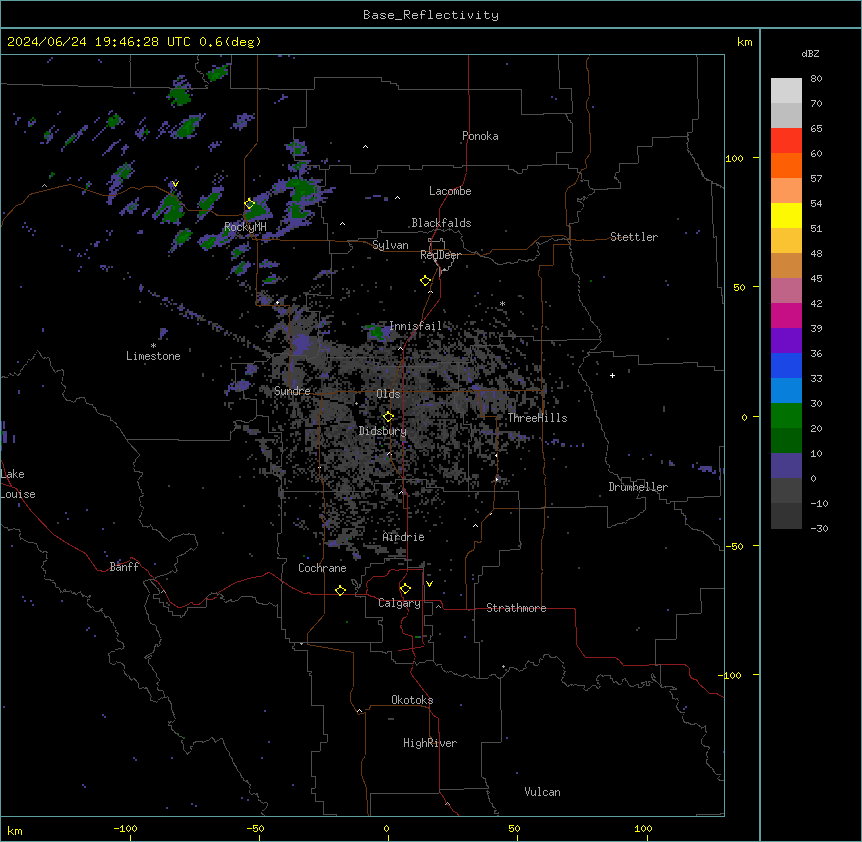Click the RockyMH label
862x842 pixels.
pyautogui.click(x=245, y=226)
